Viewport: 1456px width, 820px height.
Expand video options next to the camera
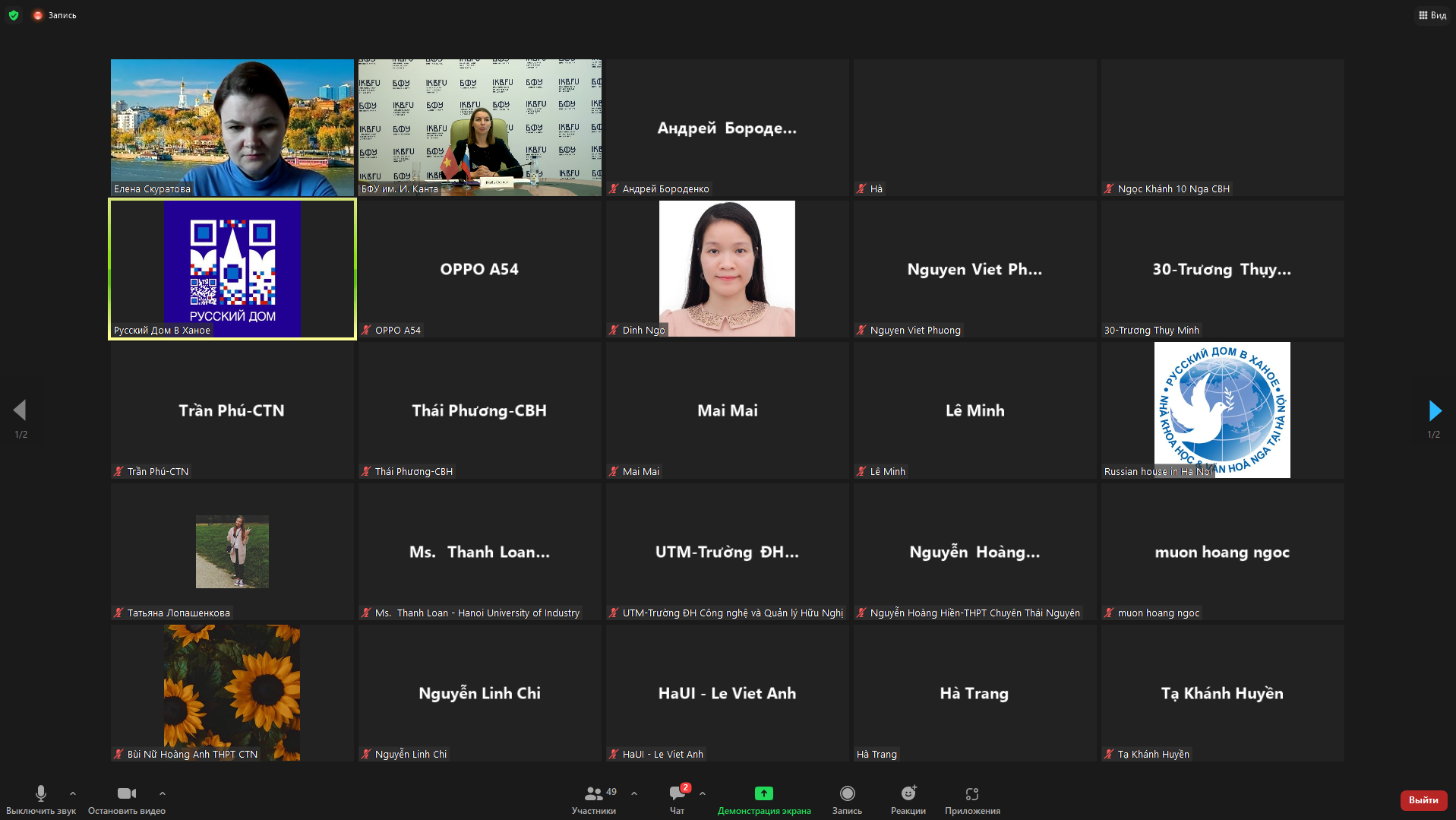coord(163,793)
